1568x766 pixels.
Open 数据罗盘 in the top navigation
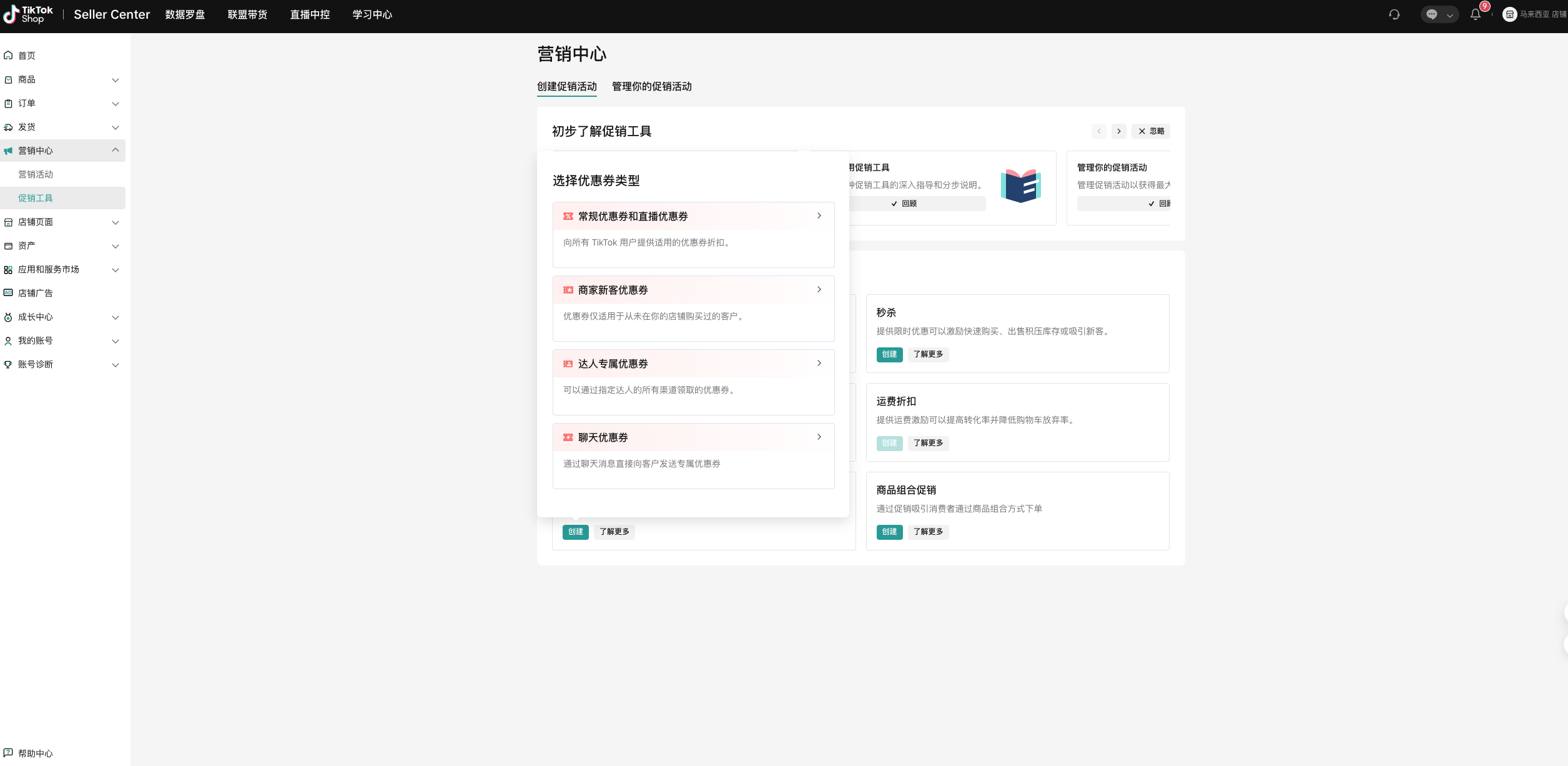click(x=185, y=14)
